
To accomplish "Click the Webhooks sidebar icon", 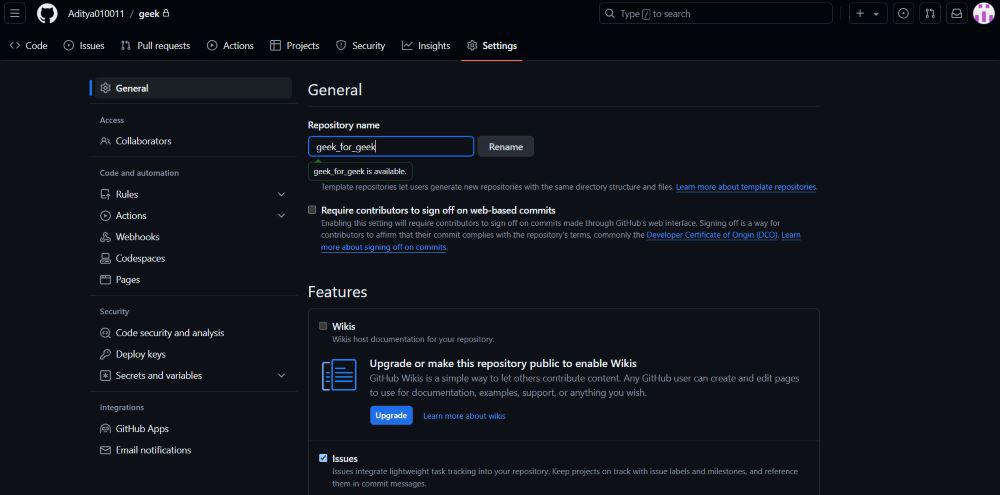I will pyautogui.click(x=105, y=237).
